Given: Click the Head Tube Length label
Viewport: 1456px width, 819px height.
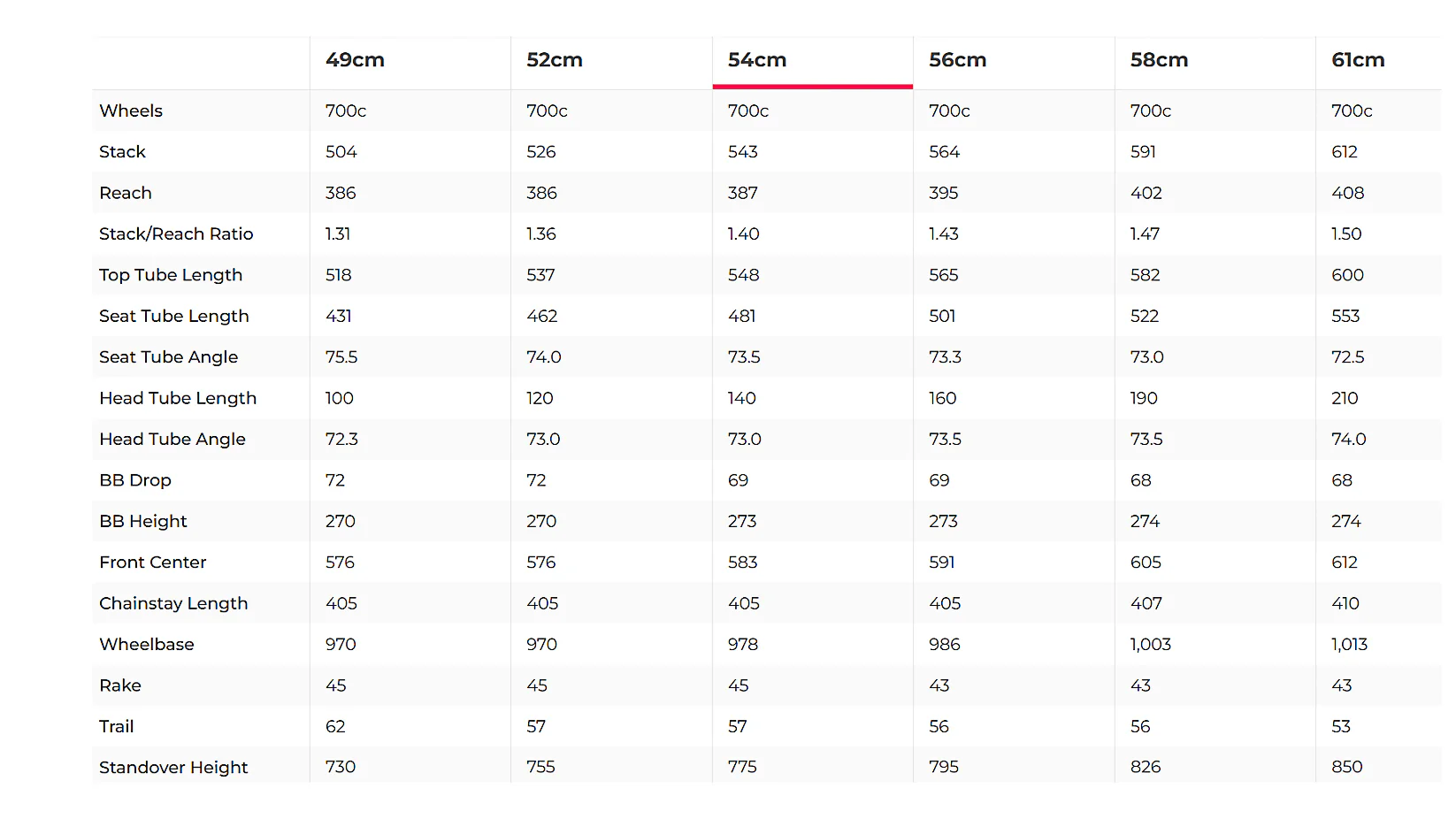Looking at the screenshot, I should click(x=178, y=398).
